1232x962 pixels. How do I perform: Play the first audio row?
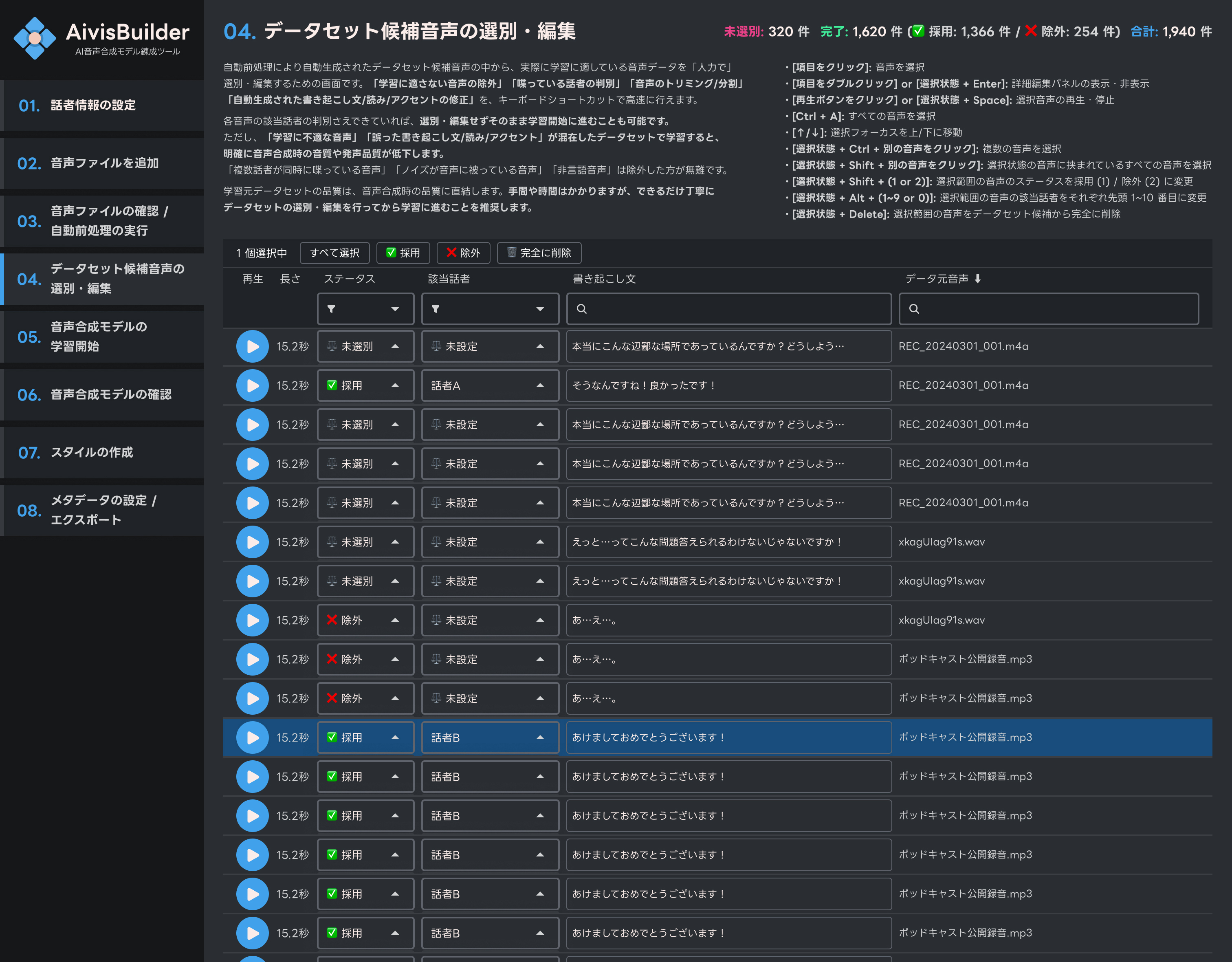[x=252, y=346]
